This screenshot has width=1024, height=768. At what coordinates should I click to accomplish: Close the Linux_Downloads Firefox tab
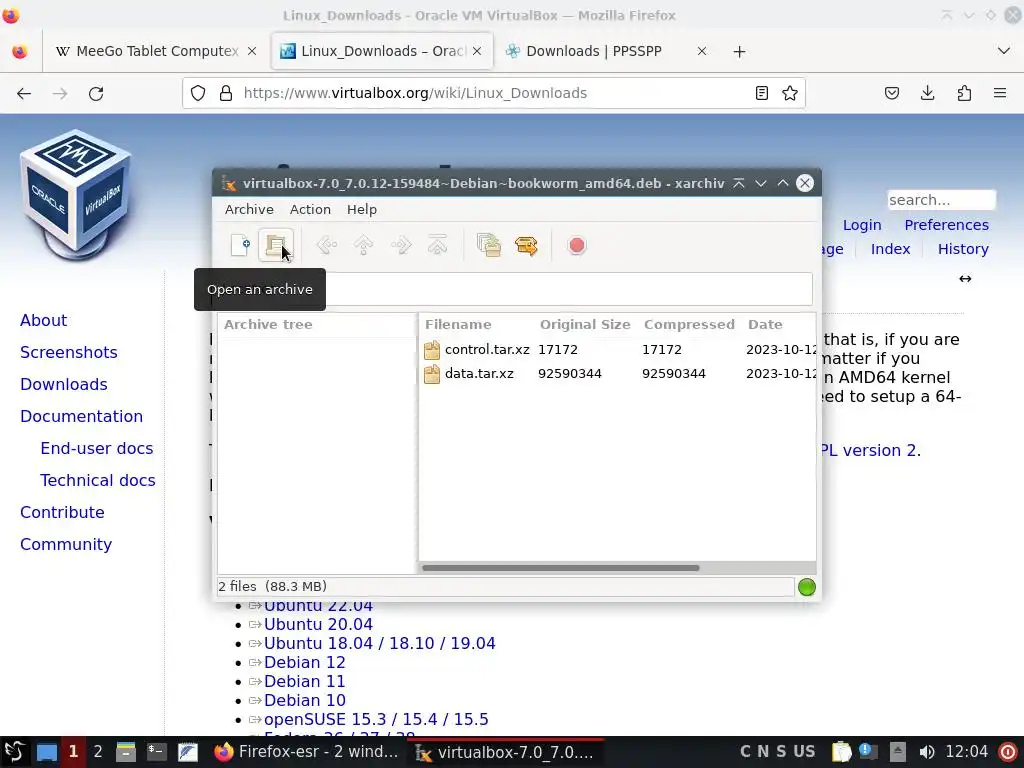point(477,51)
